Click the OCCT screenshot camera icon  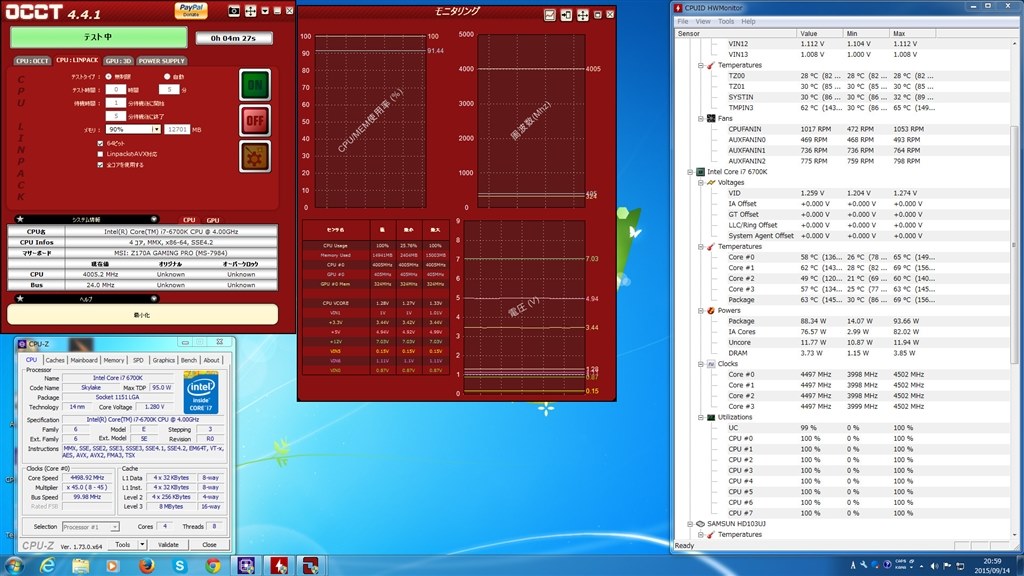(234, 11)
